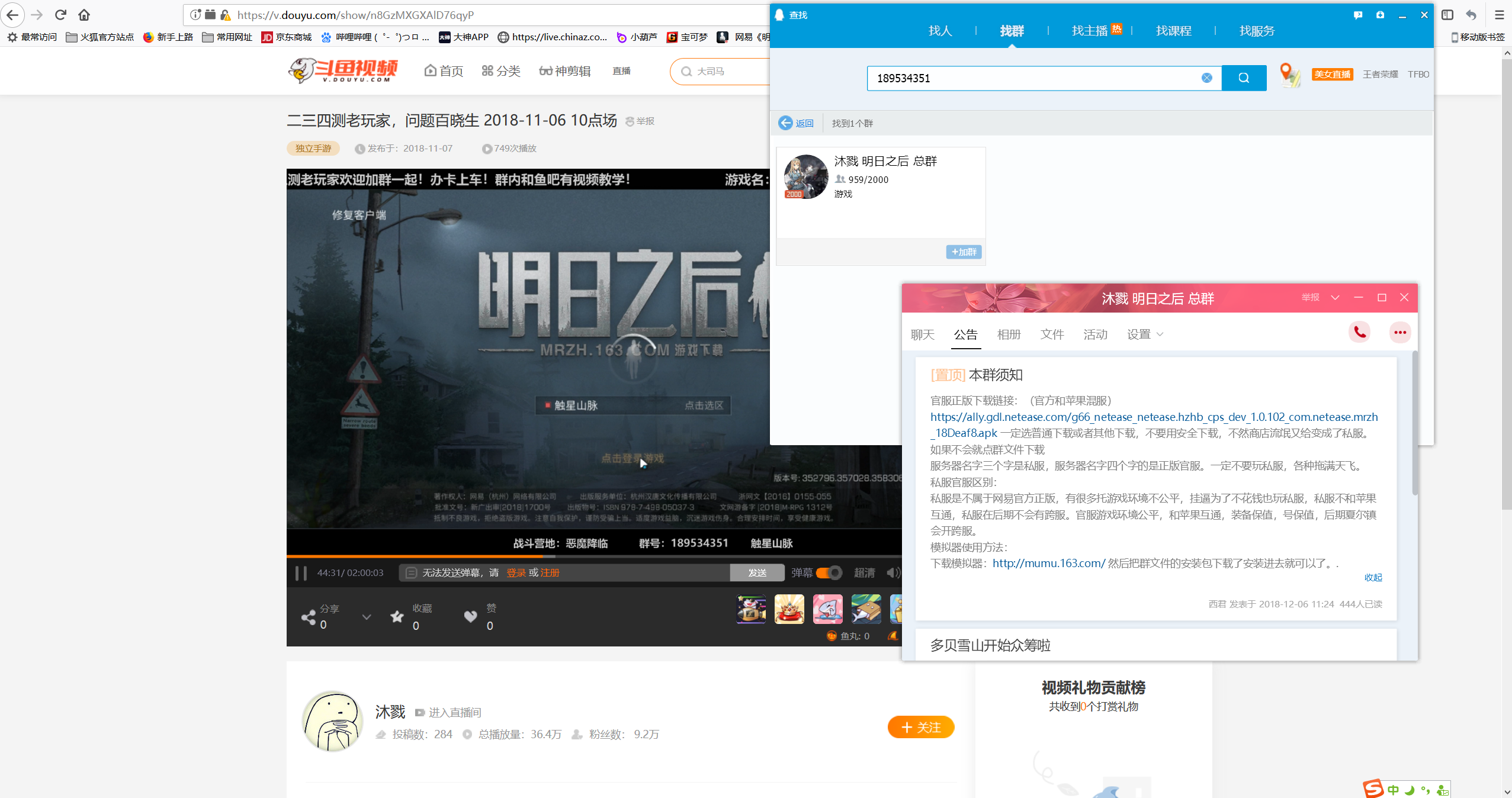The width and height of the screenshot is (1512, 798).
Task: Click the phone call icon in group window
Action: (1359, 333)
